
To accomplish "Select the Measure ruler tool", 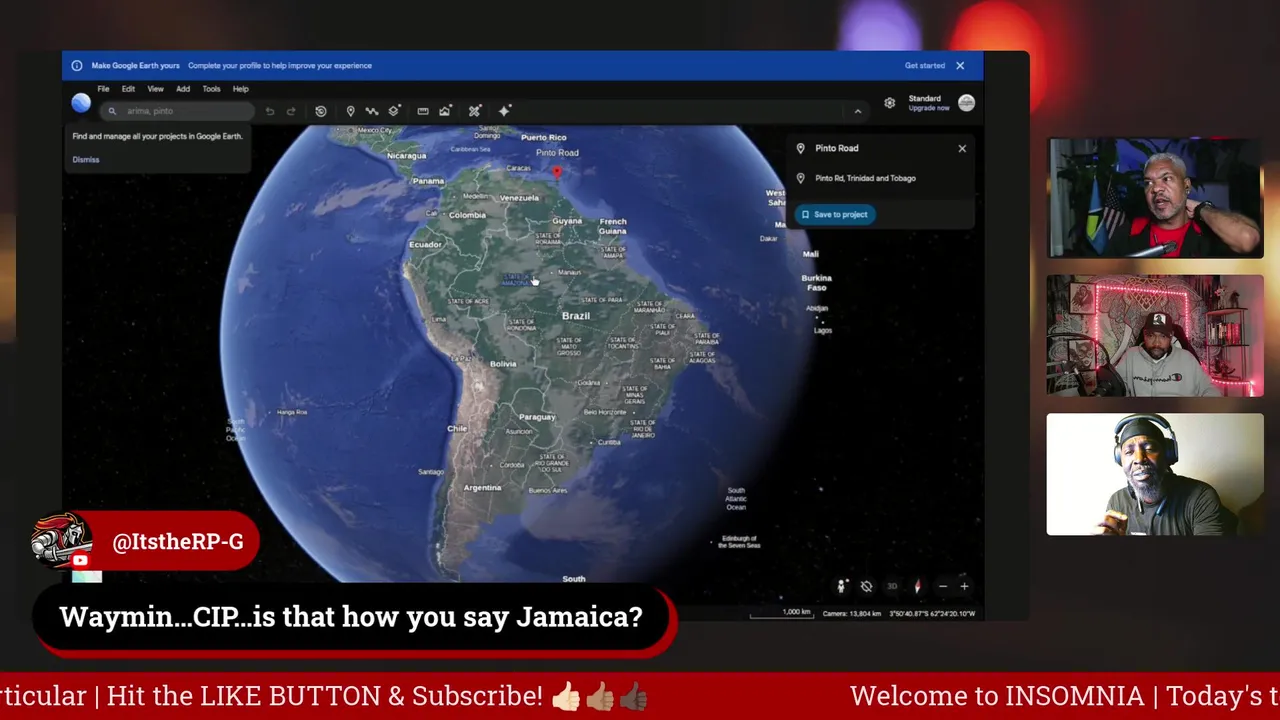I will pyautogui.click(x=423, y=111).
